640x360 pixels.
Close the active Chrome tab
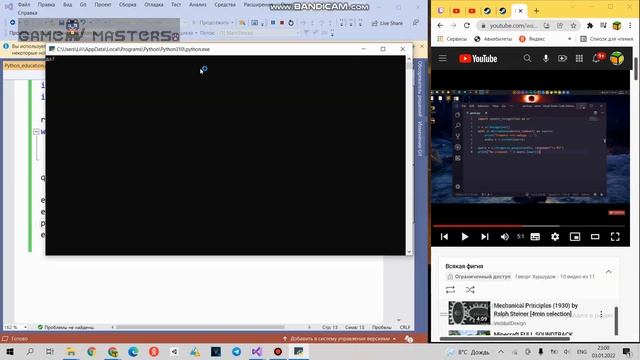[520, 11]
